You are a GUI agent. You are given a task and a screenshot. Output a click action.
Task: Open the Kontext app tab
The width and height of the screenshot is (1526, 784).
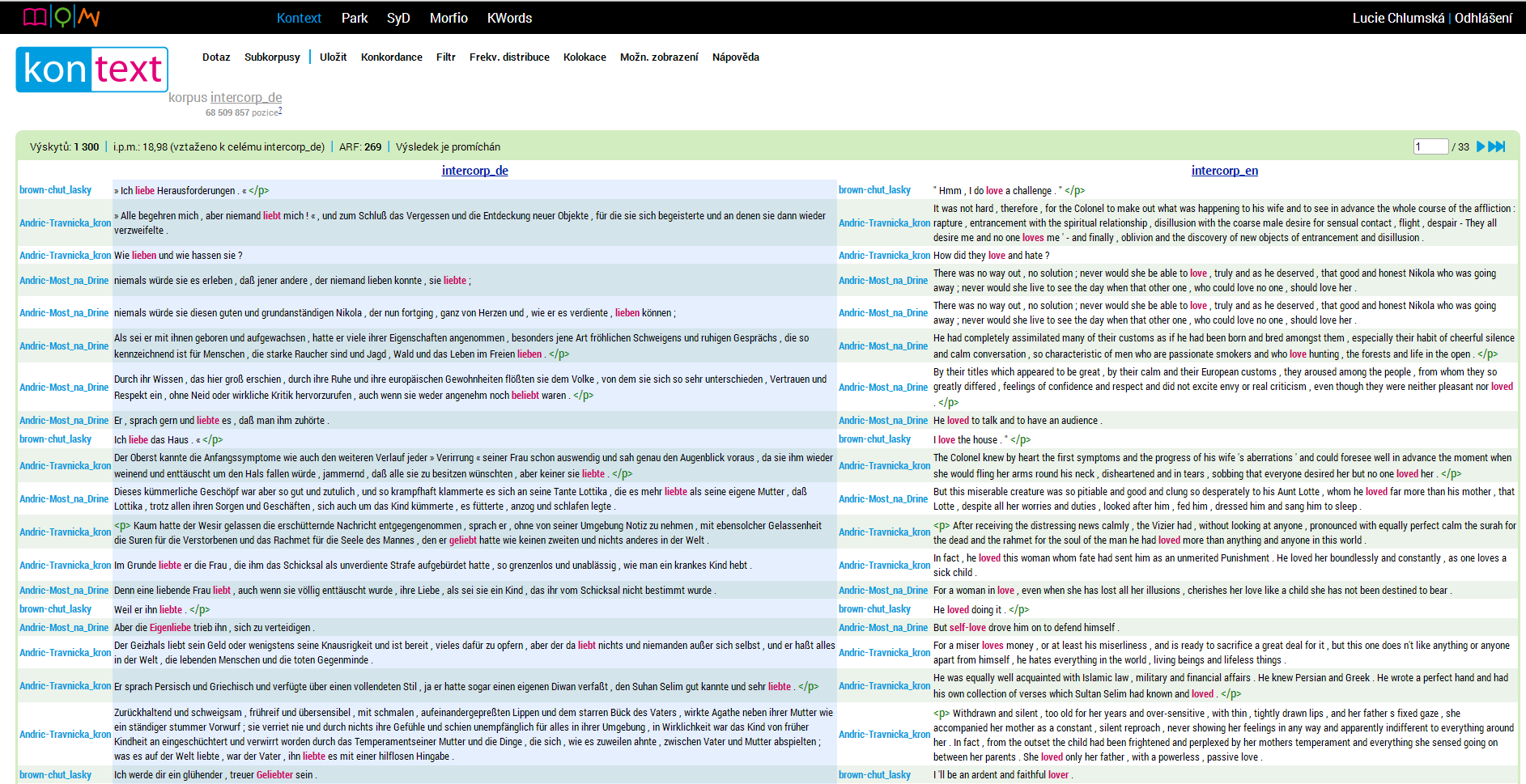click(x=299, y=18)
